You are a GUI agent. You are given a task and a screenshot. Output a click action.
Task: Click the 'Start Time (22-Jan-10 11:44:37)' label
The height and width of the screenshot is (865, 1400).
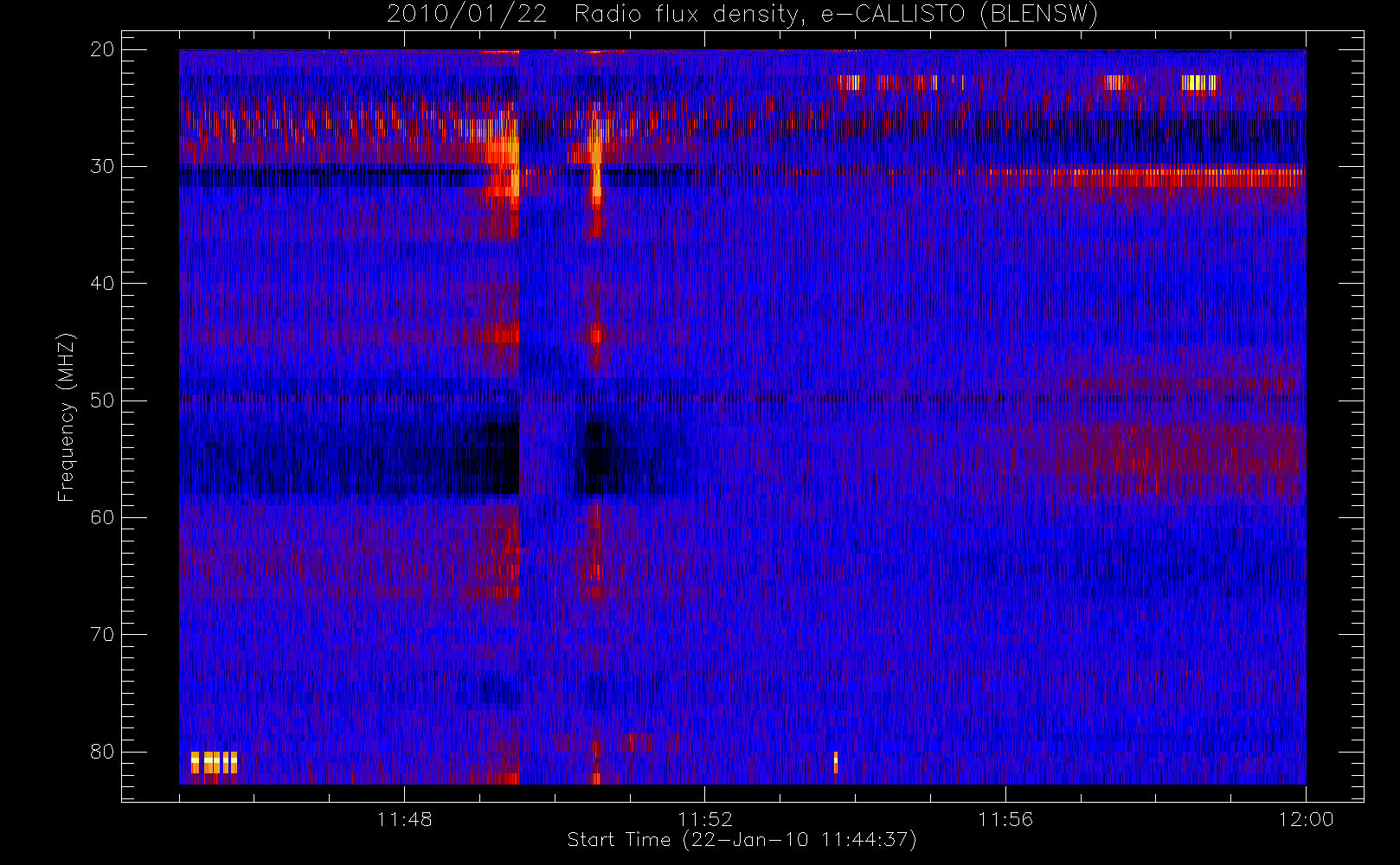pos(742,840)
